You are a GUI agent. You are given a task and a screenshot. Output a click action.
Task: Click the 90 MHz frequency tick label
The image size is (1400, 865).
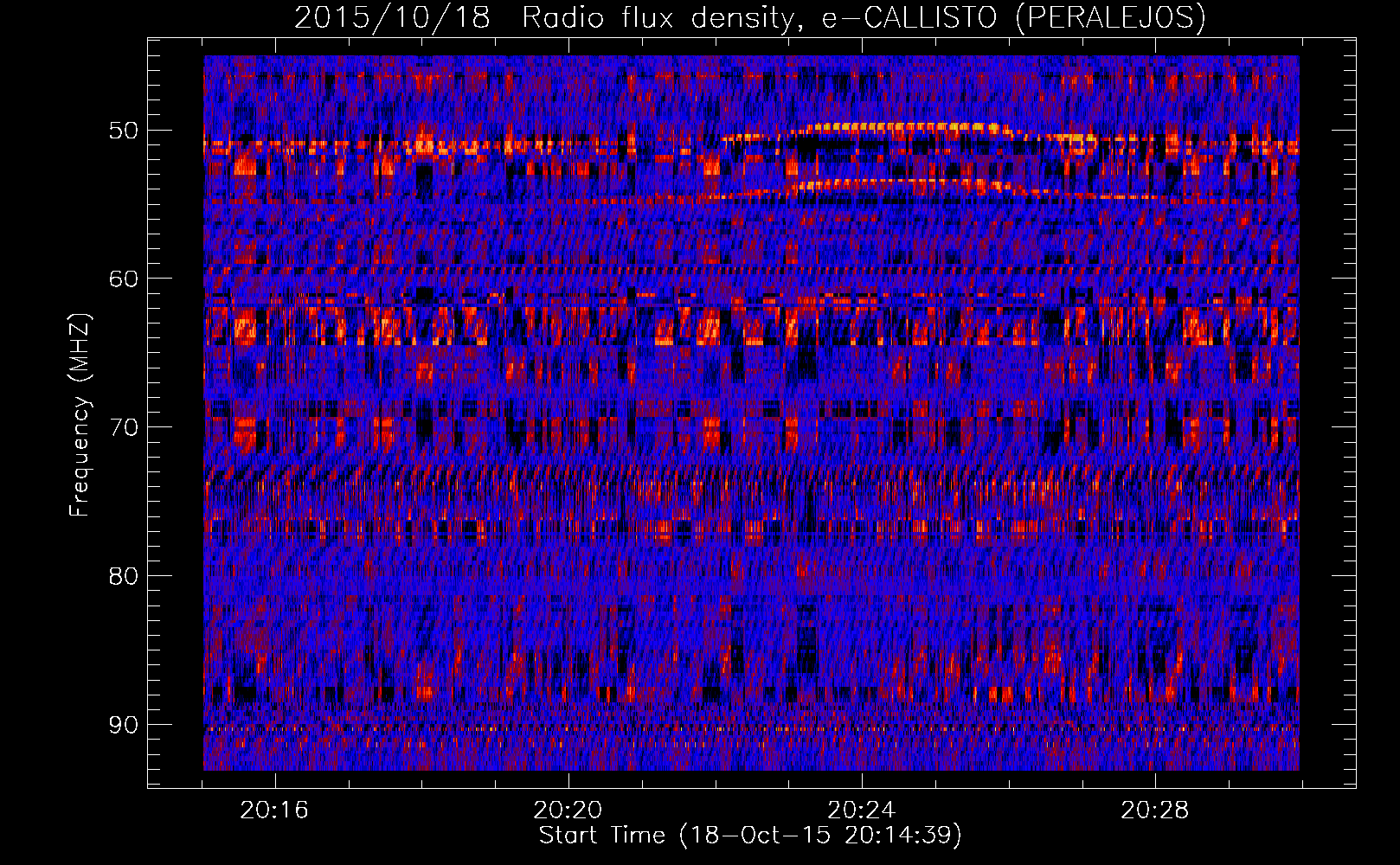123,725
